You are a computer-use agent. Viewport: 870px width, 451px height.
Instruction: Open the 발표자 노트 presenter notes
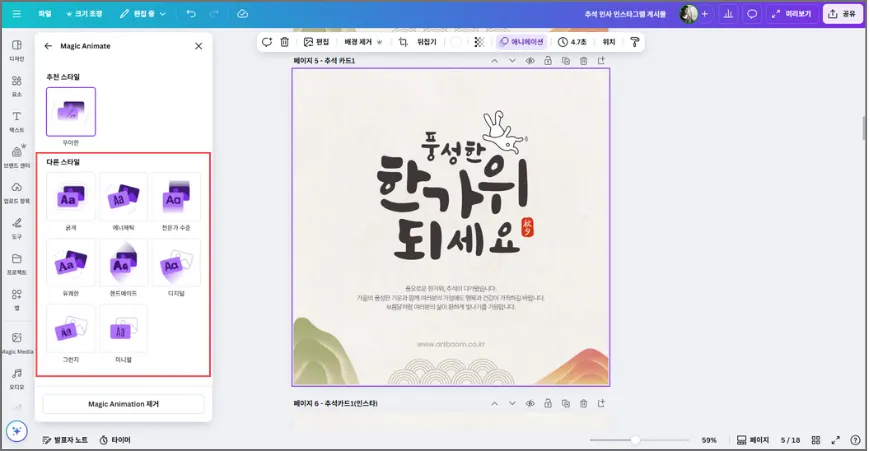click(x=65, y=440)
